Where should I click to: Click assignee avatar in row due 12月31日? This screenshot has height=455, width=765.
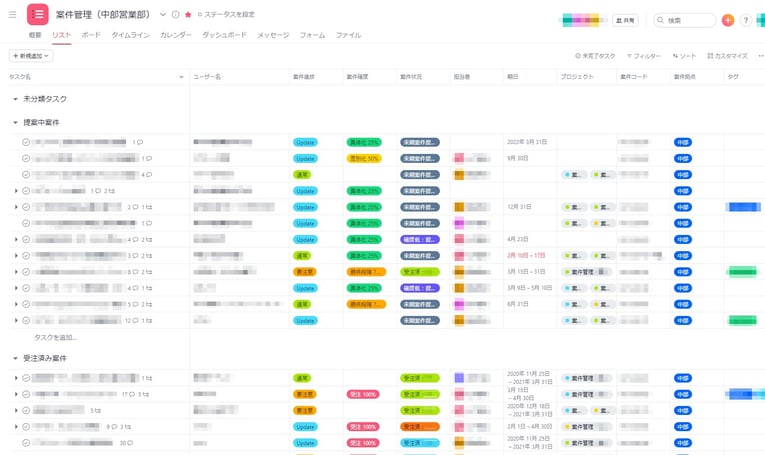tap(459, 207)
